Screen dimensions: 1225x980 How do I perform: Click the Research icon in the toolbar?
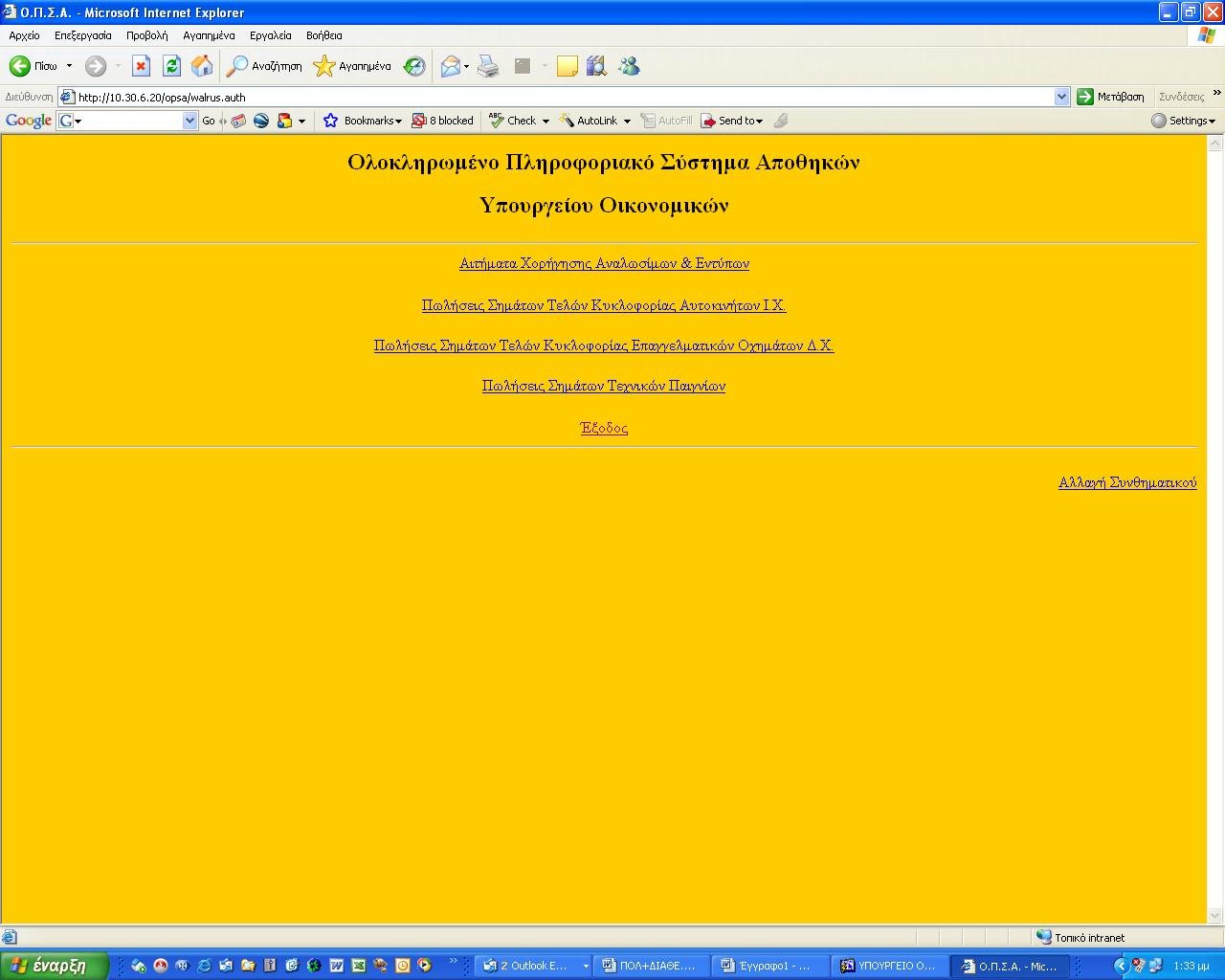pos(596,66)
